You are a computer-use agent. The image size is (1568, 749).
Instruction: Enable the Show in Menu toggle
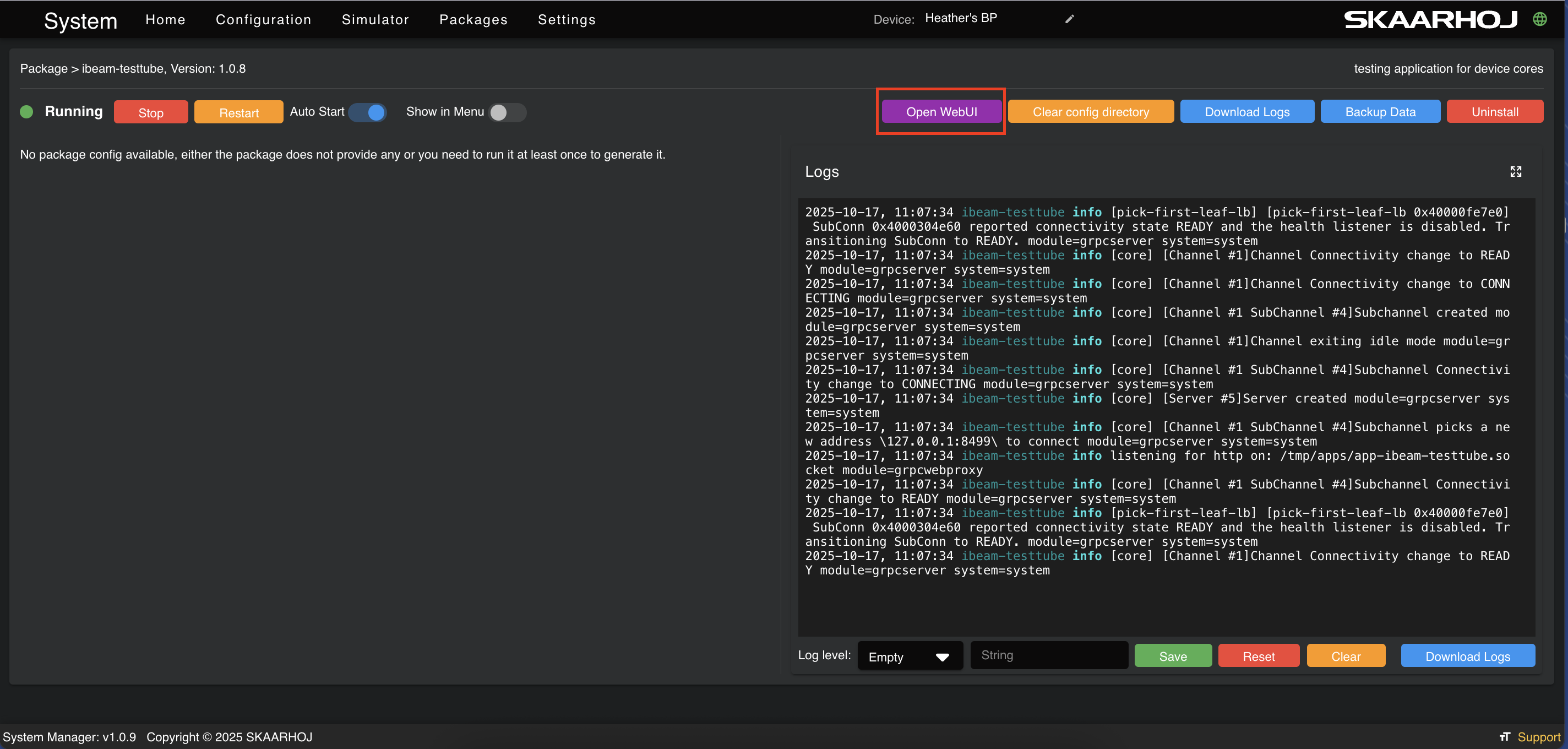pos(507,112)
